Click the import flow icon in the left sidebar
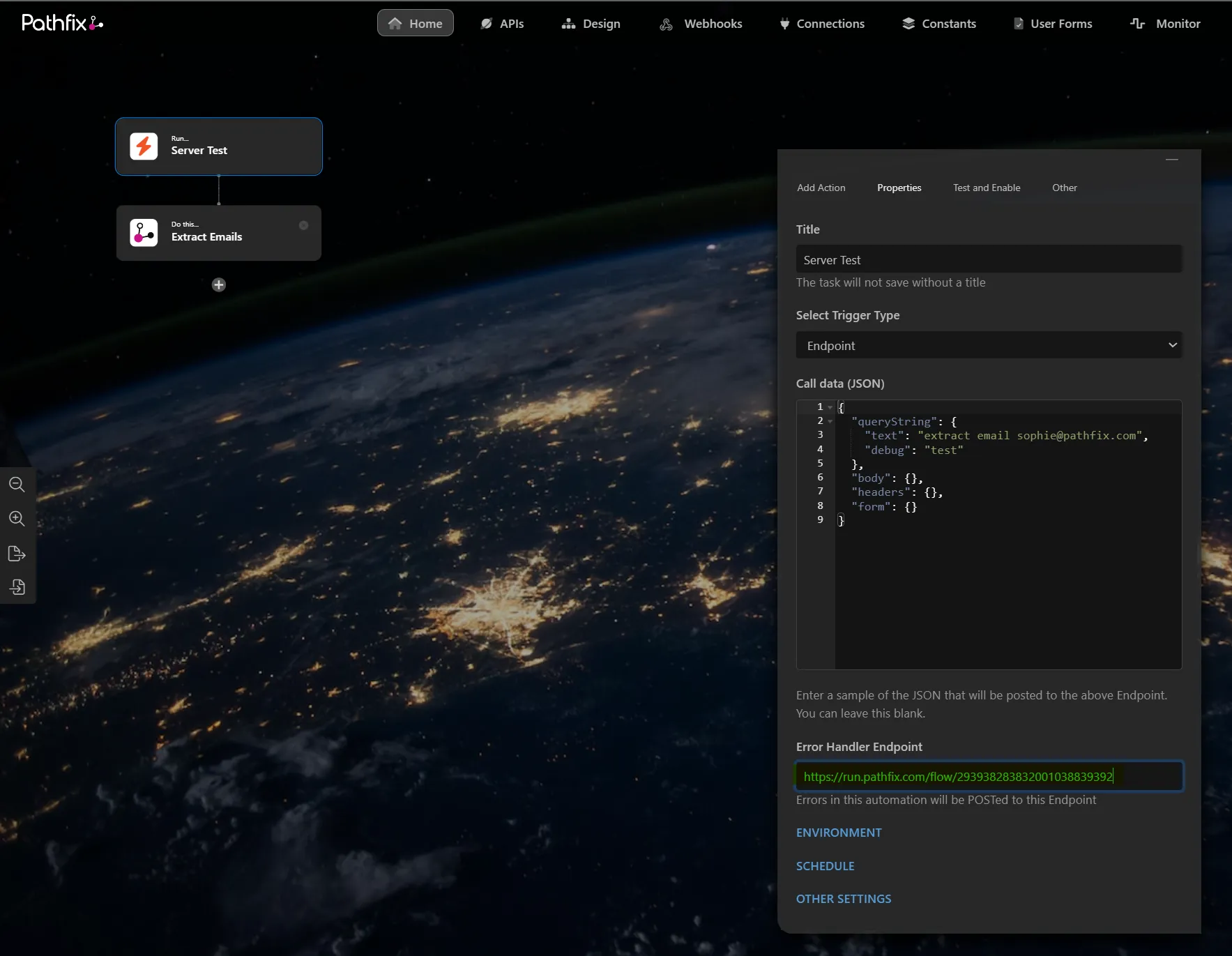 [x=17, y=587]
